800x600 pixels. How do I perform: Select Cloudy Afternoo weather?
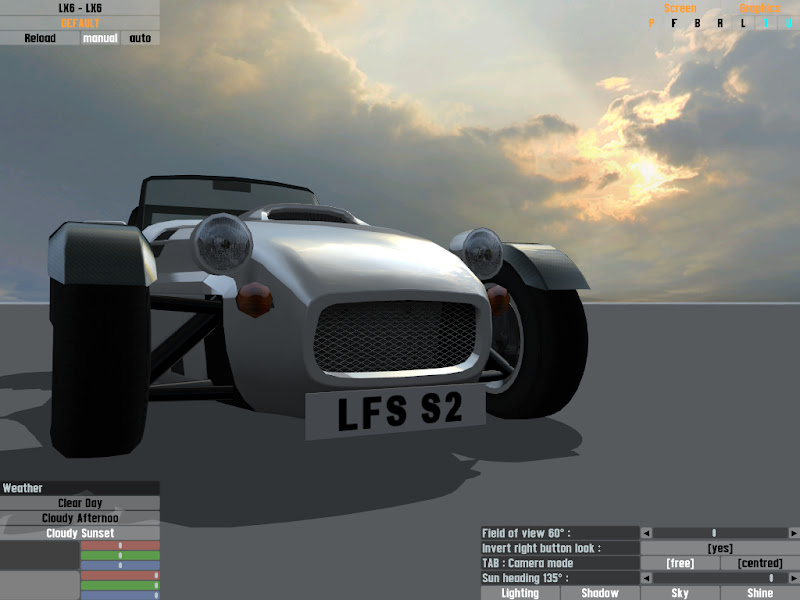80,518
